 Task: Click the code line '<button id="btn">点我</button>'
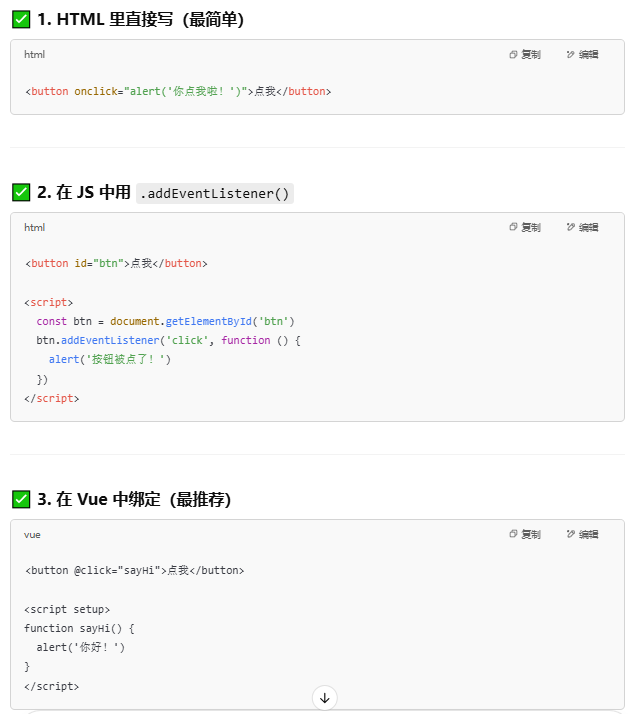[x=116, y=263]
